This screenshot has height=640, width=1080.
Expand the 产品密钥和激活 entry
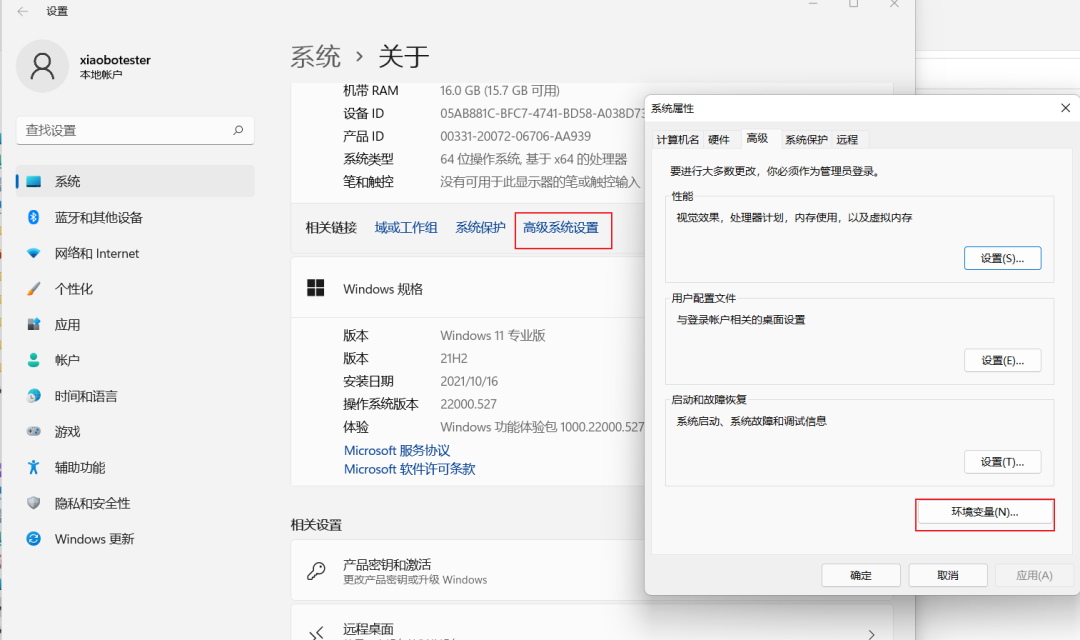coord(470,571)
